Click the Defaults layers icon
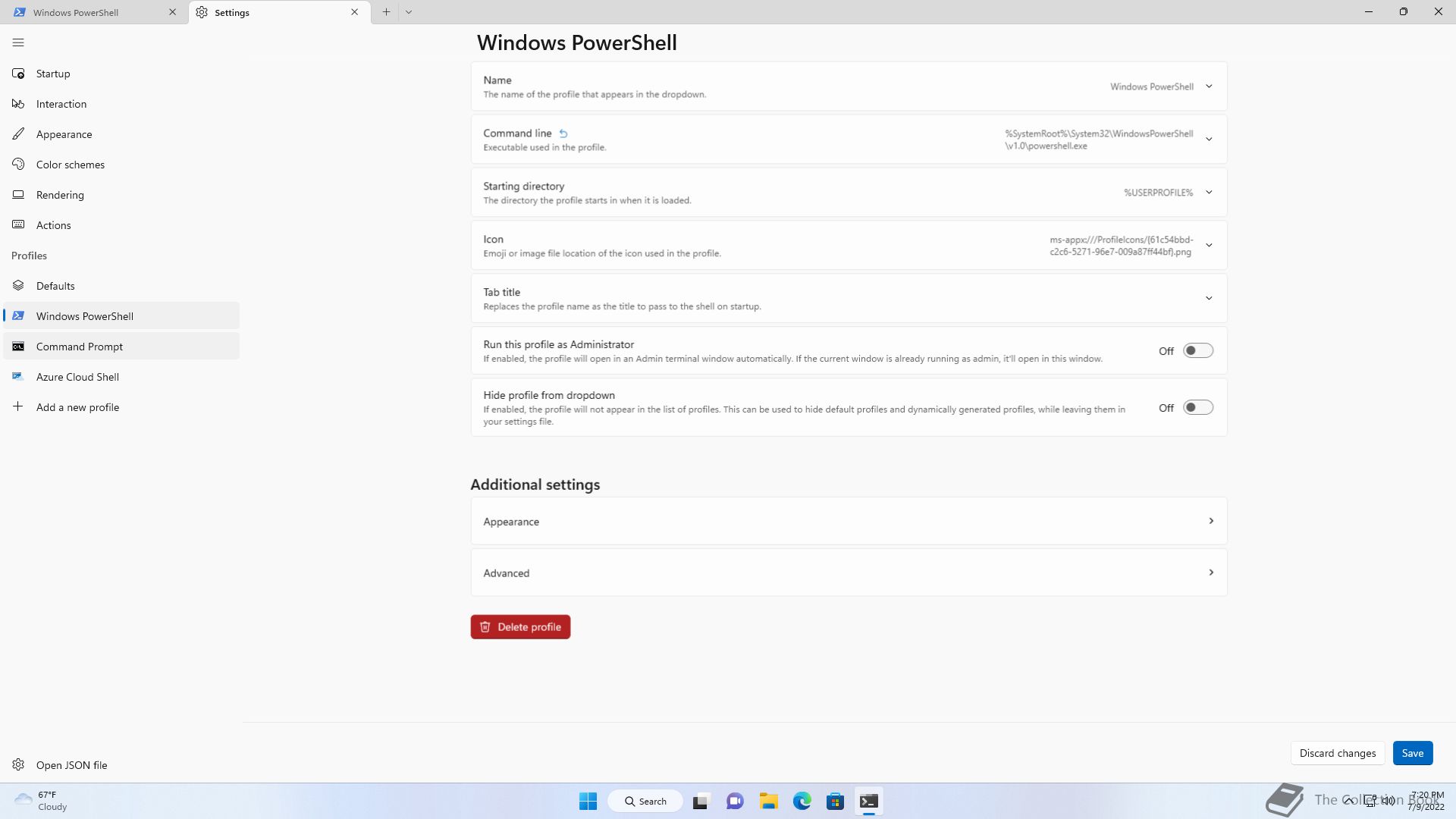Image resolution: width=1456 pixels, height=819 pixels. tap(18, 286)
